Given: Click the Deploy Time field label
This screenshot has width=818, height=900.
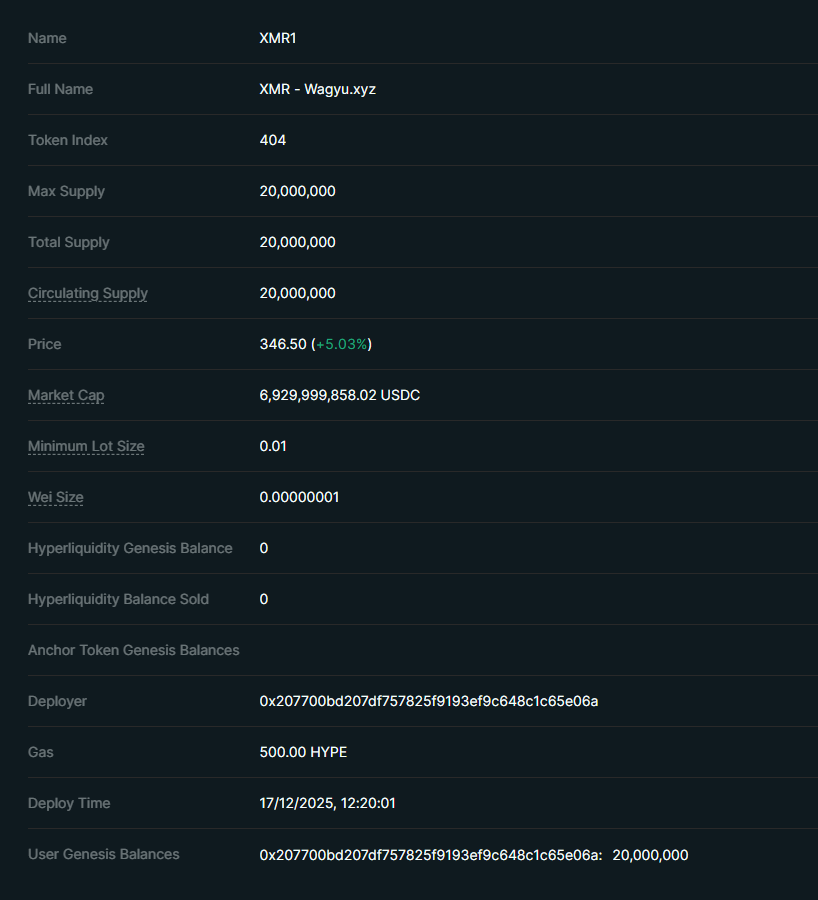Looking at the screenshot, I should coord(69,803).
